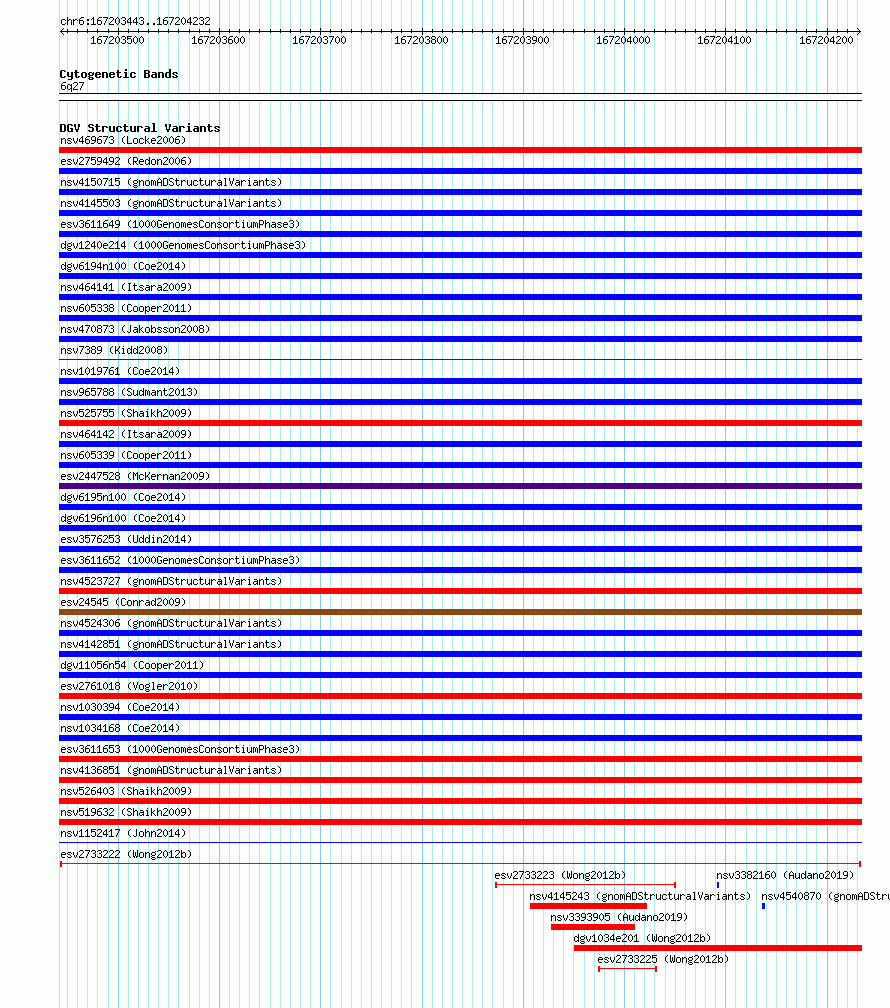Click the red bar under nsv3393905
The height and width of the screenshot is (1008, 890).
[593, 927]
